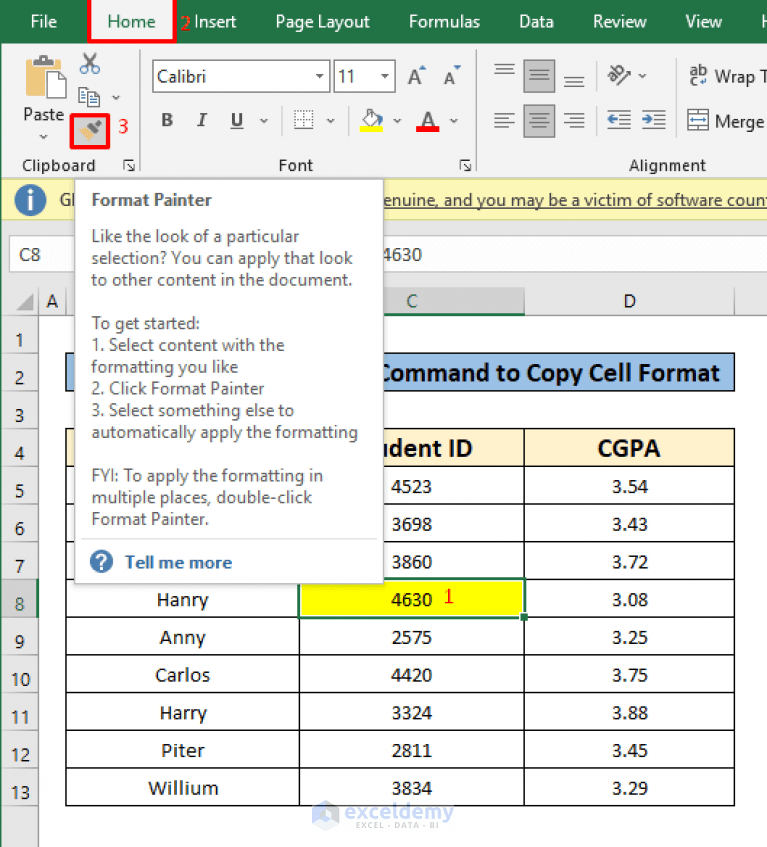Click the Format Painter brush icon
767x847 pixels.
point(90,131)
